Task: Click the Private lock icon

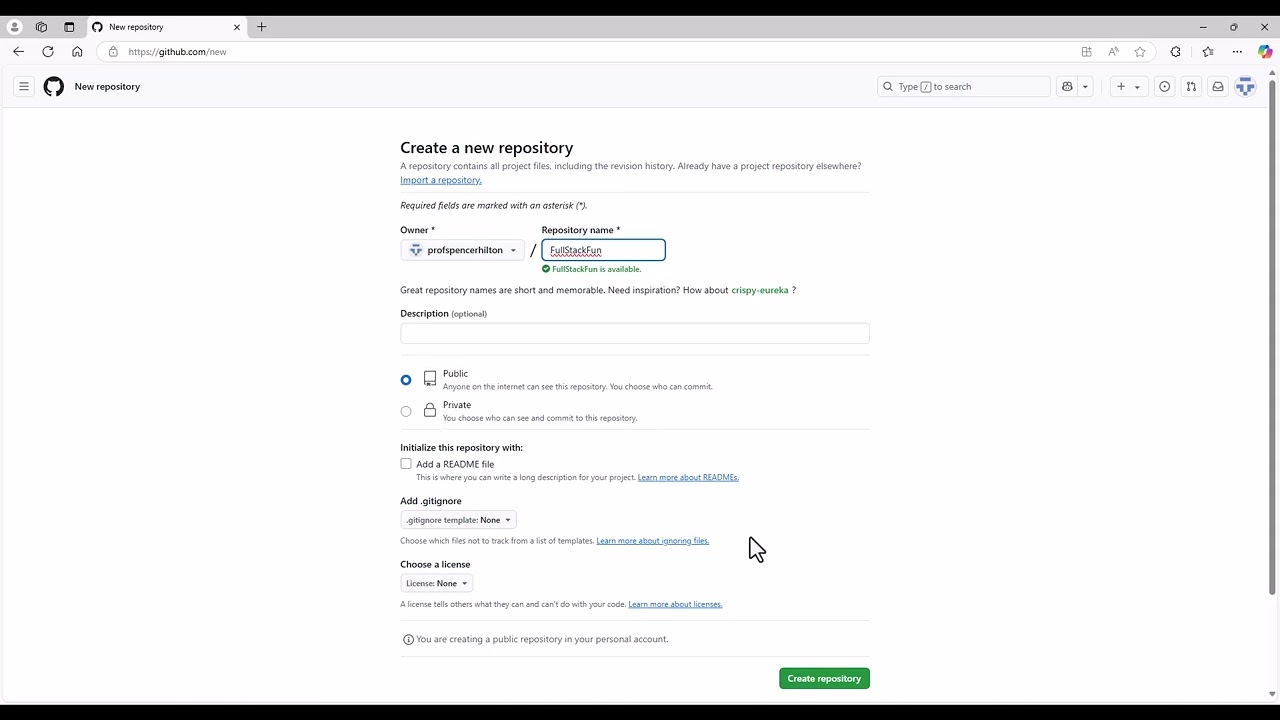Action: (430, 411)
